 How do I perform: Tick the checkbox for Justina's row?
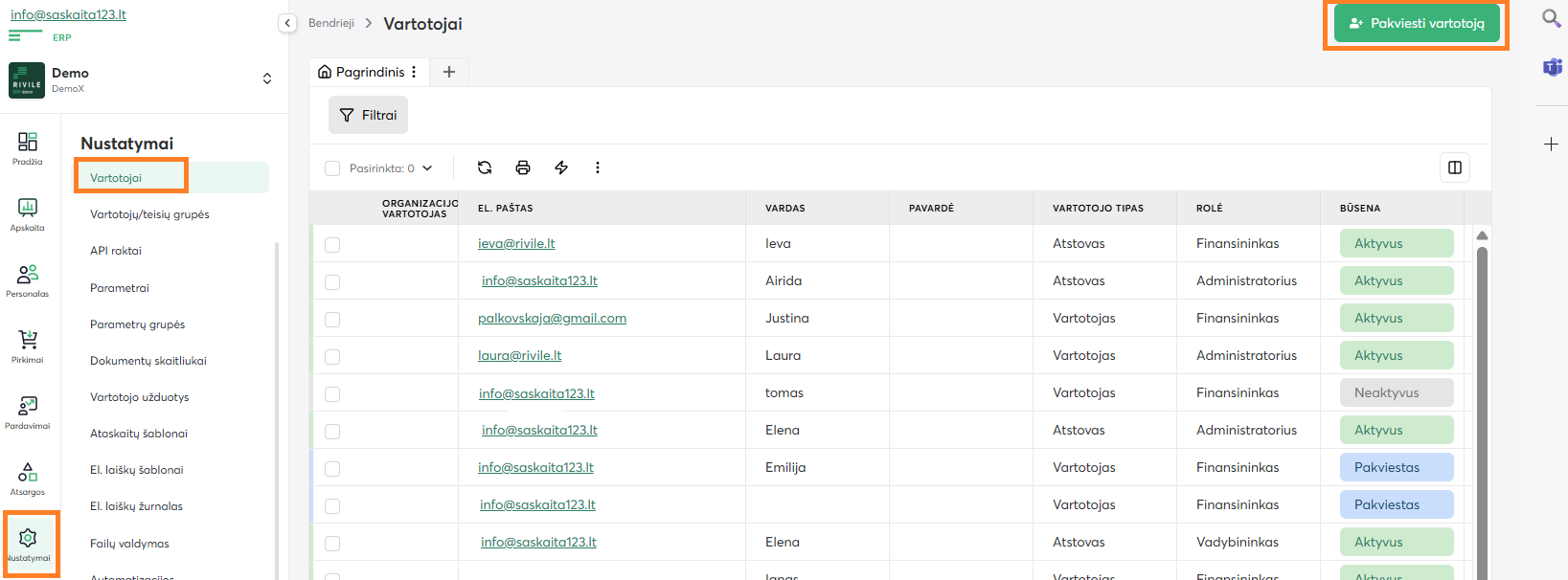(332, 320)
